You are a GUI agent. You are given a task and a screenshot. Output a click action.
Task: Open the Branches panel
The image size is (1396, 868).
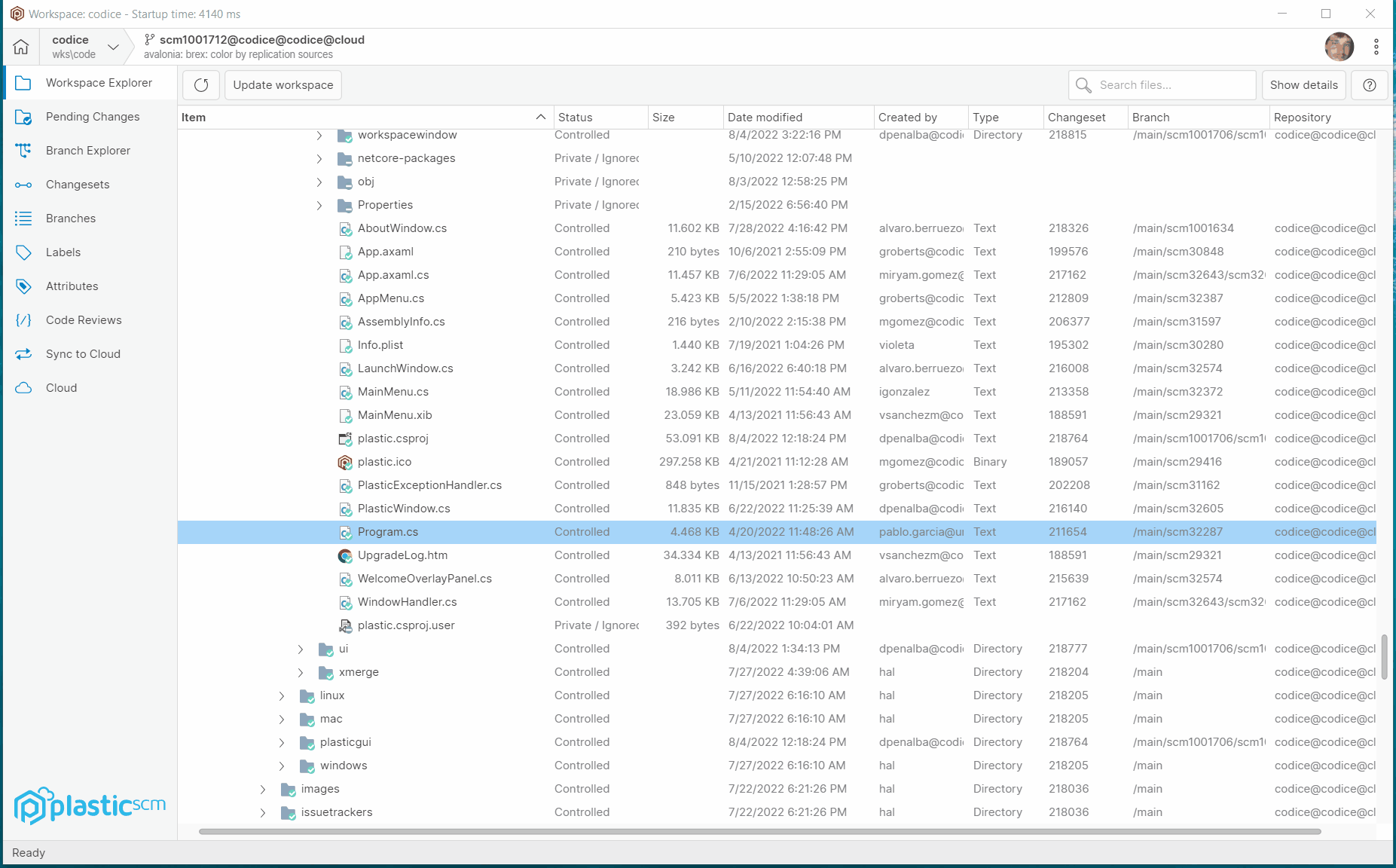click(70, 218)
